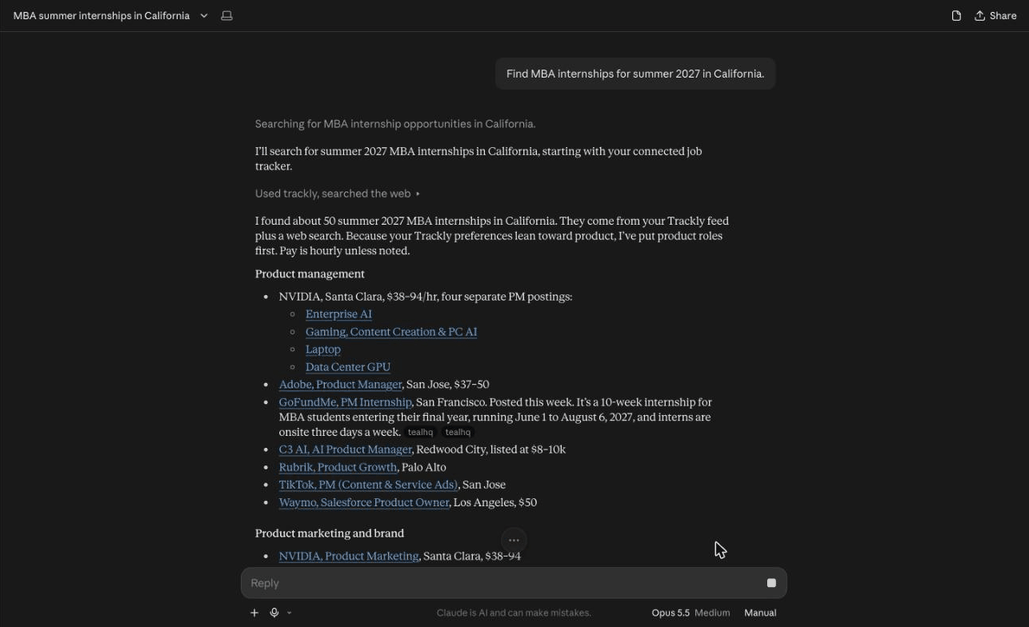Open the chat title dropdown chevron
Screen dimensions: 1029x627
204,16
